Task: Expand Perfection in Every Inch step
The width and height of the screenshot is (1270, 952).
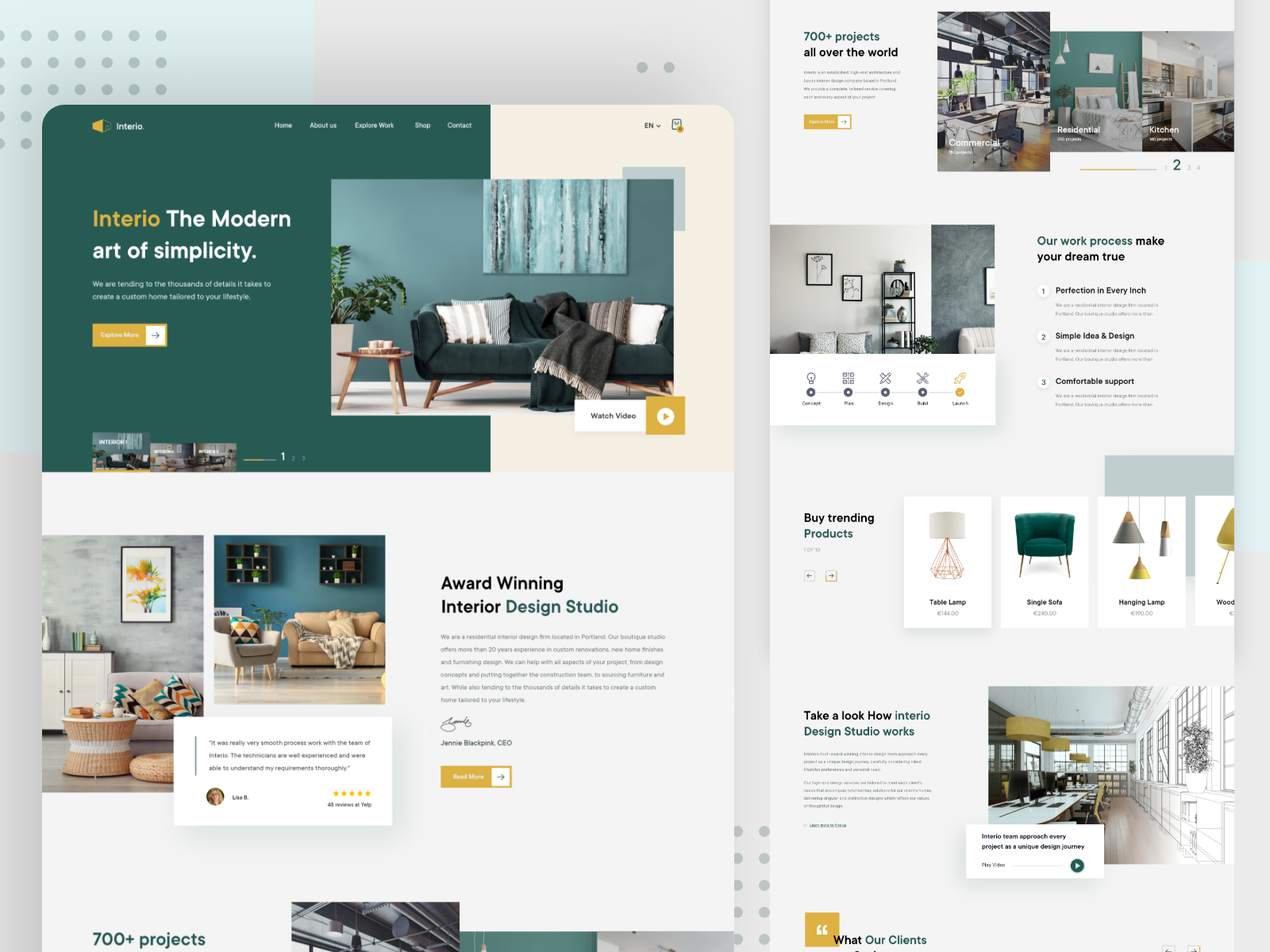Action: click(1100, 291)
